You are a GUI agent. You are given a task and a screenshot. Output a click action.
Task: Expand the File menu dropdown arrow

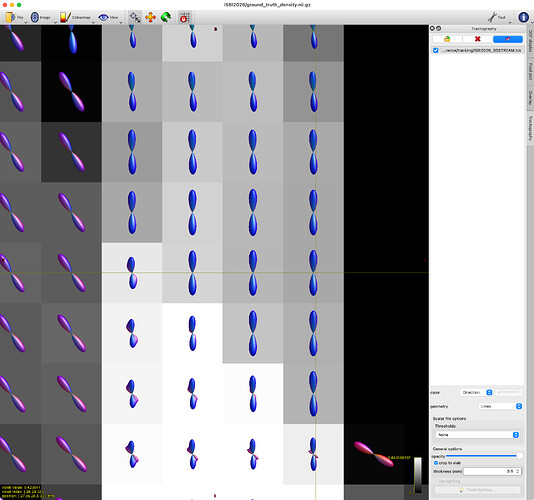tap(26, 22)
